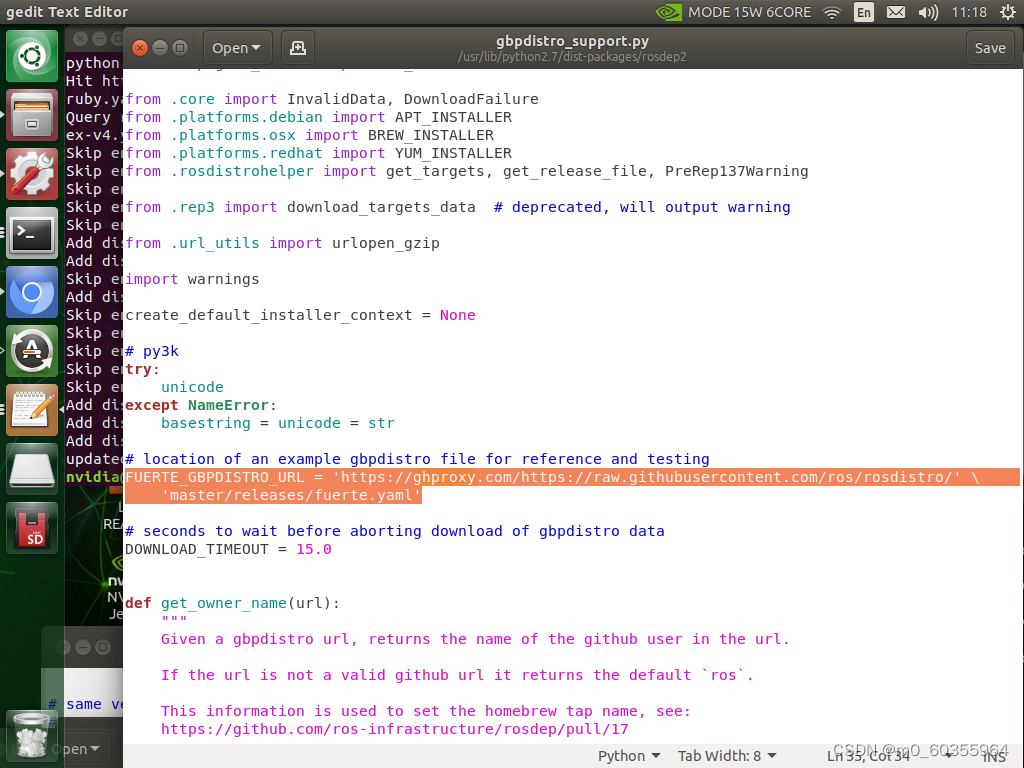Image resolution: width=1024 pixels, height=768 pixels.
Task: Click 'from .url_utils import urlopen_gzip' line
Action: pyautogui.click(x=282, y=244)
